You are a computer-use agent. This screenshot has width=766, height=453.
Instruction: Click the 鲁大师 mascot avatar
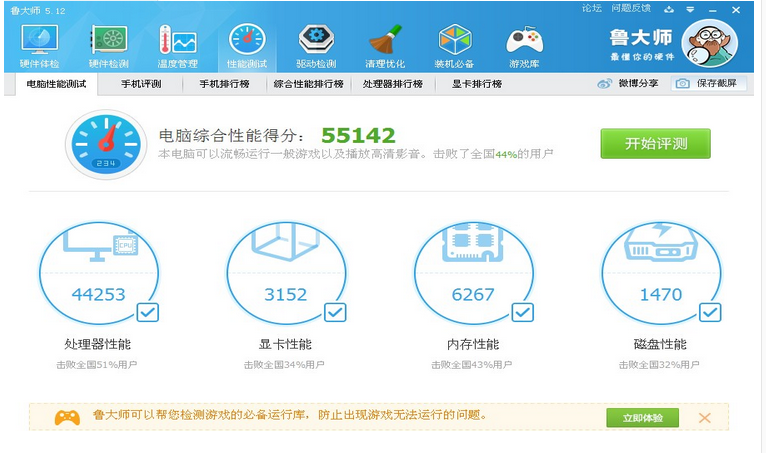tap(709, 43)
